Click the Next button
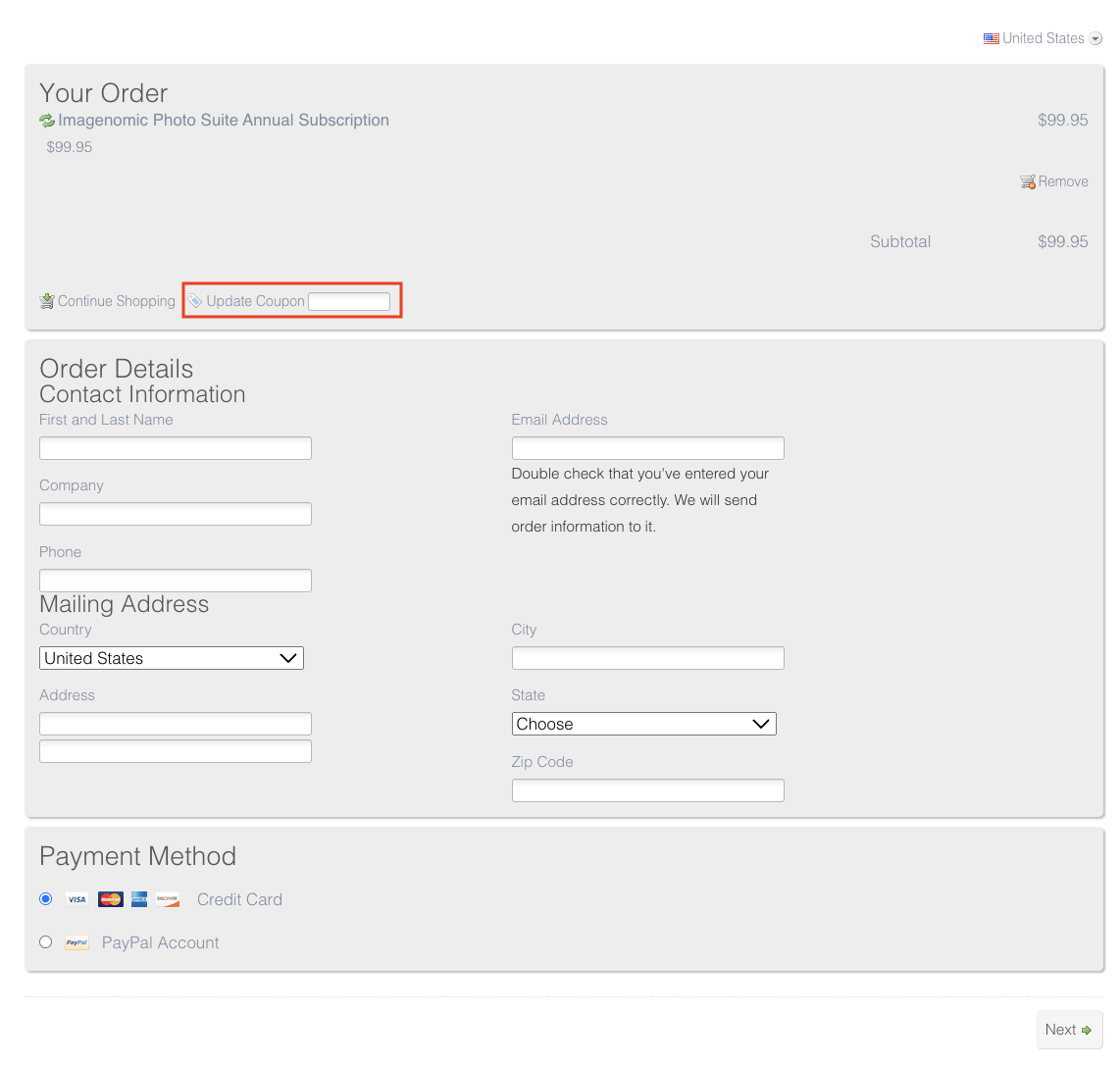This screenshot has width=1120, height=1065. pos(1069,1029)
